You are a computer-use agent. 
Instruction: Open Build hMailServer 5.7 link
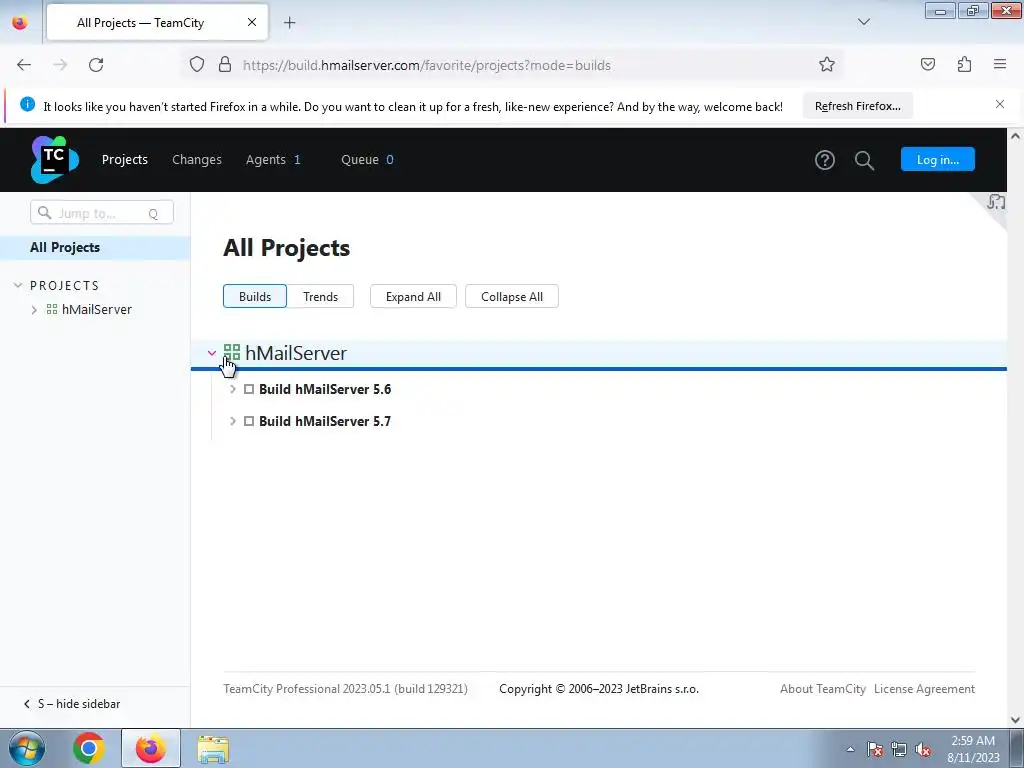(x=325, y=421)
